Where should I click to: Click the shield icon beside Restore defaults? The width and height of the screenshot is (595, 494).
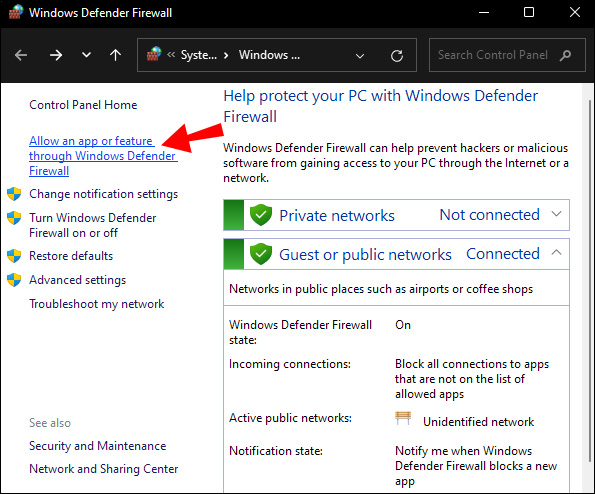(14, 256)
